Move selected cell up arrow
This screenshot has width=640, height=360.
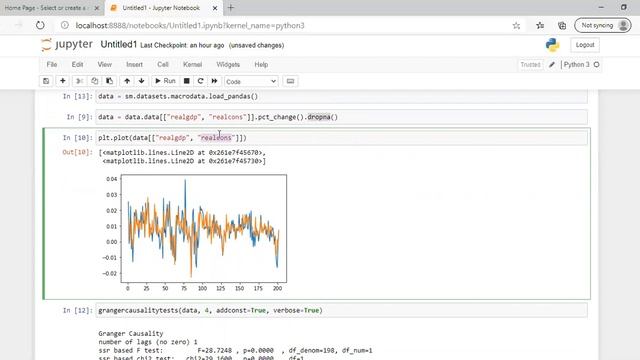point(127,81)
